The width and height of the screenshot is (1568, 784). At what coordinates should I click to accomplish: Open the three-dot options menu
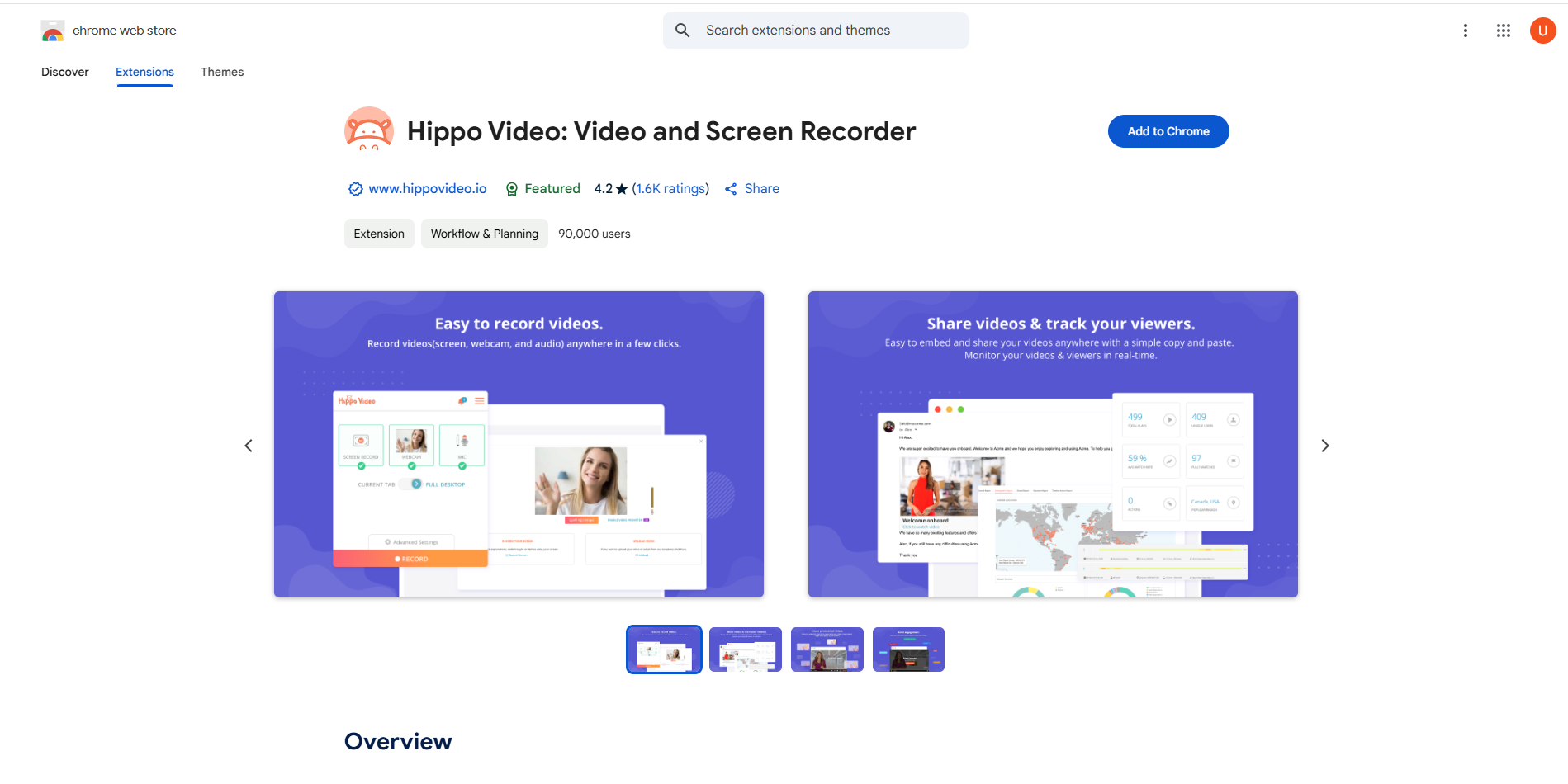[1465, 30]
